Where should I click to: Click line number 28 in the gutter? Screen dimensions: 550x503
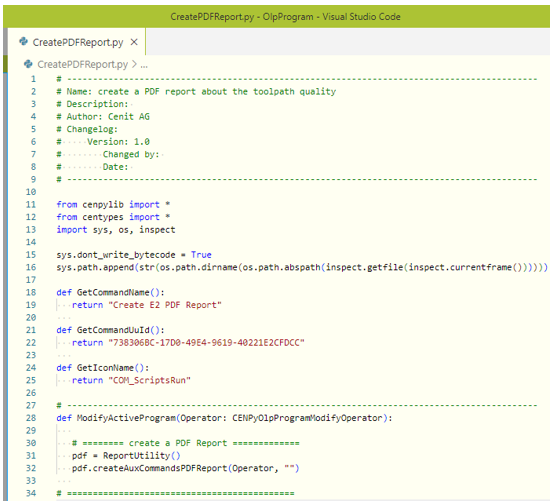(x=31, y=418)
